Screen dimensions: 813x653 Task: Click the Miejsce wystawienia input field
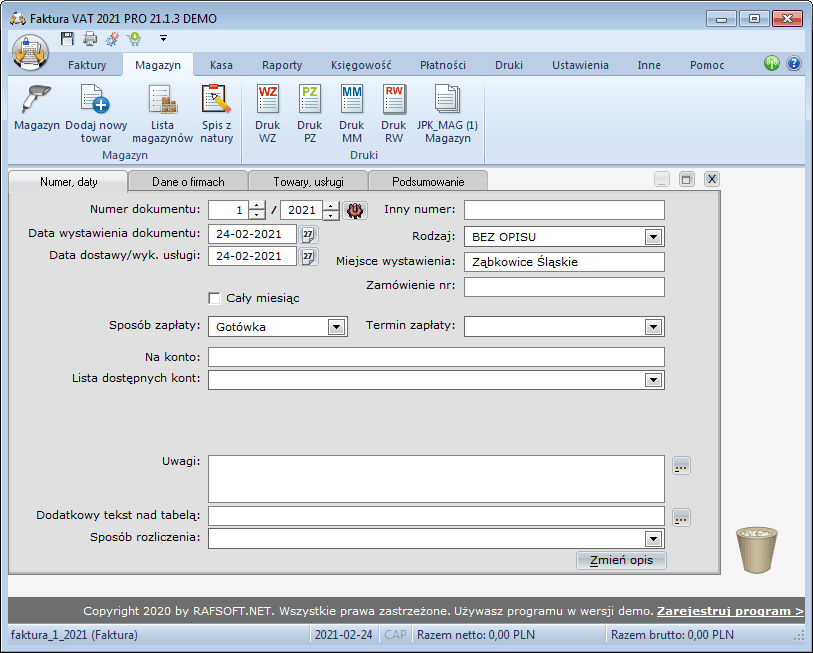point(564,262)
